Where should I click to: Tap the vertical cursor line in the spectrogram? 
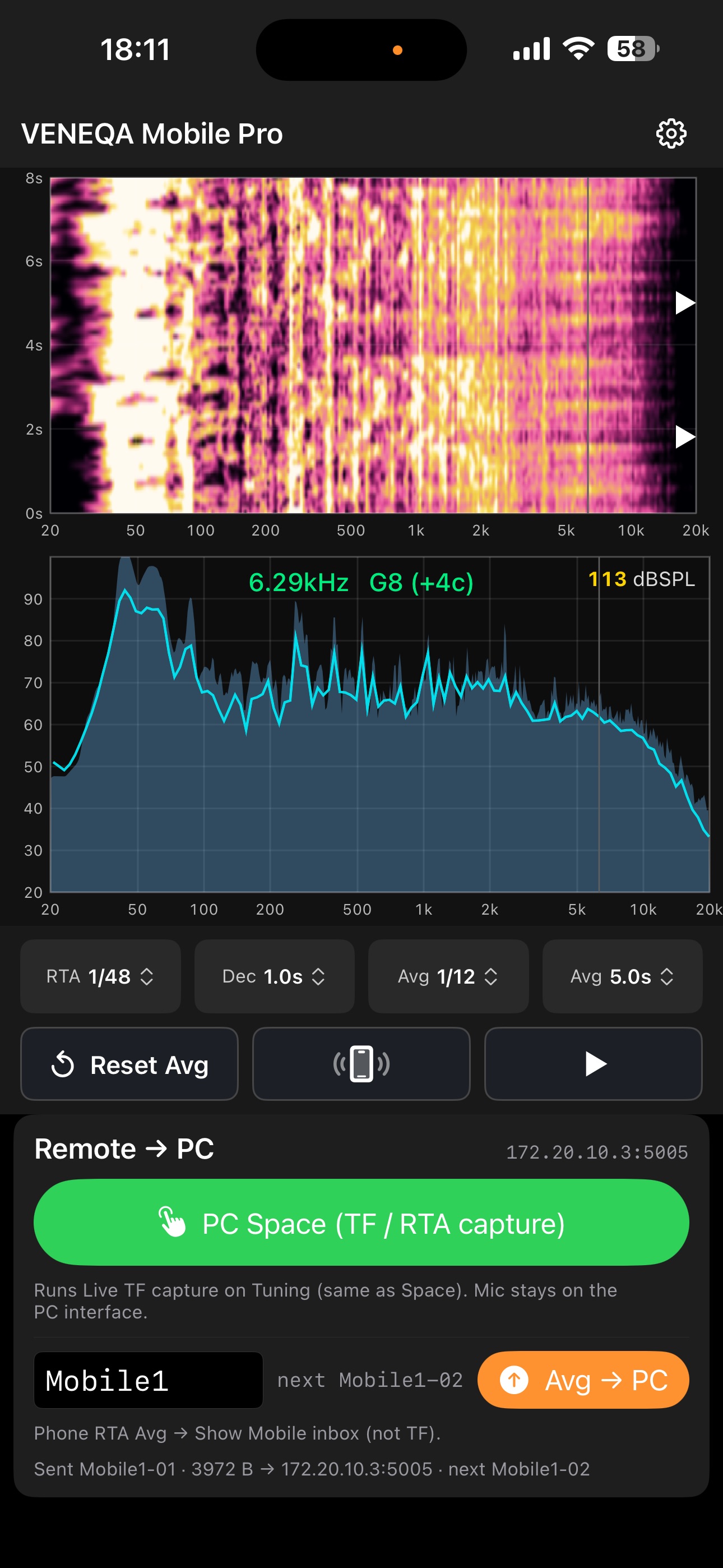[x=588, y=345]
